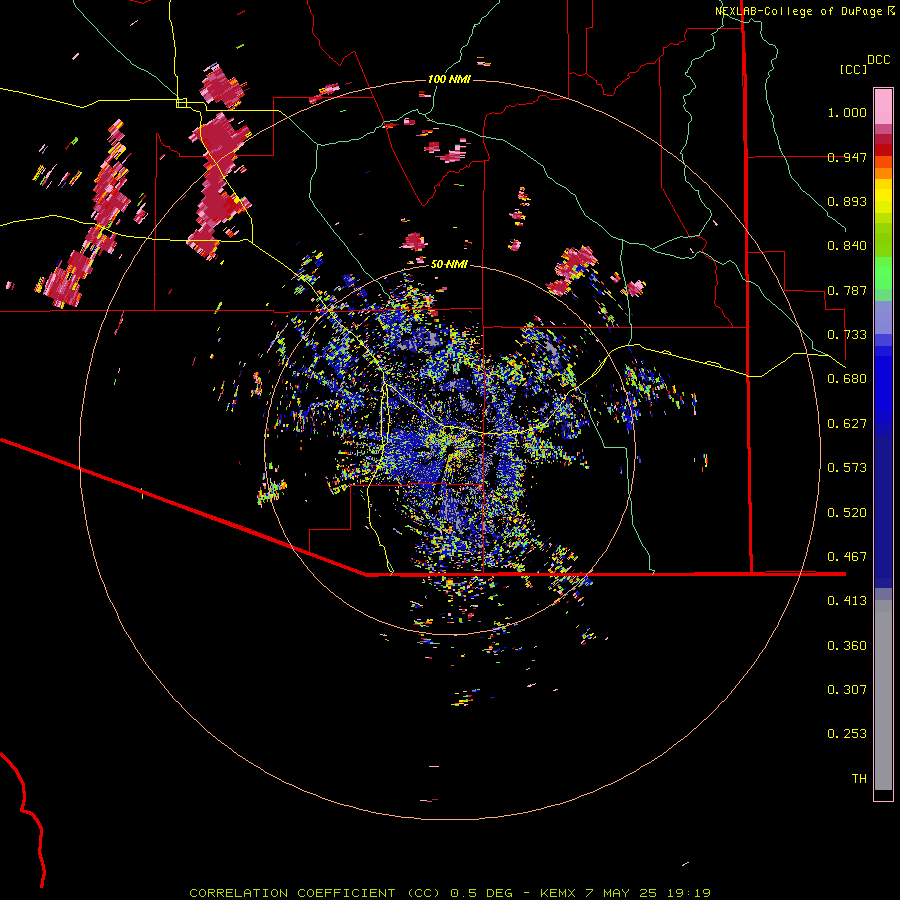Click the 50 NMI range ring label
The width and height of the screenshot is (900, 900).
[x=449, y=264]
